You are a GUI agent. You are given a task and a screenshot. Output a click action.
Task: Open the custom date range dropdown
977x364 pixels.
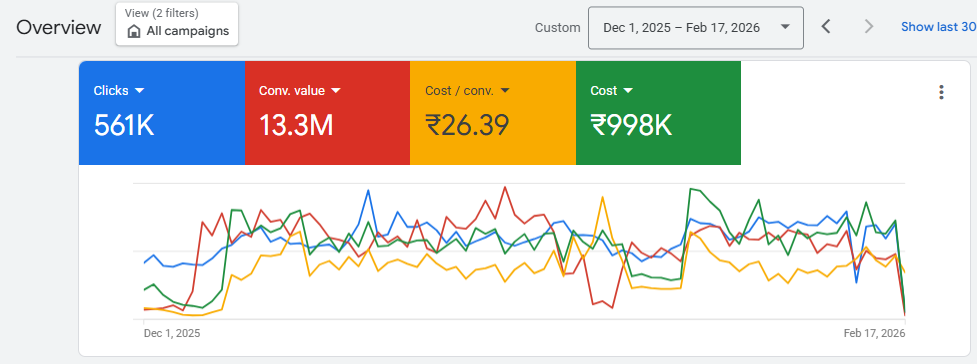coord(695,27)
